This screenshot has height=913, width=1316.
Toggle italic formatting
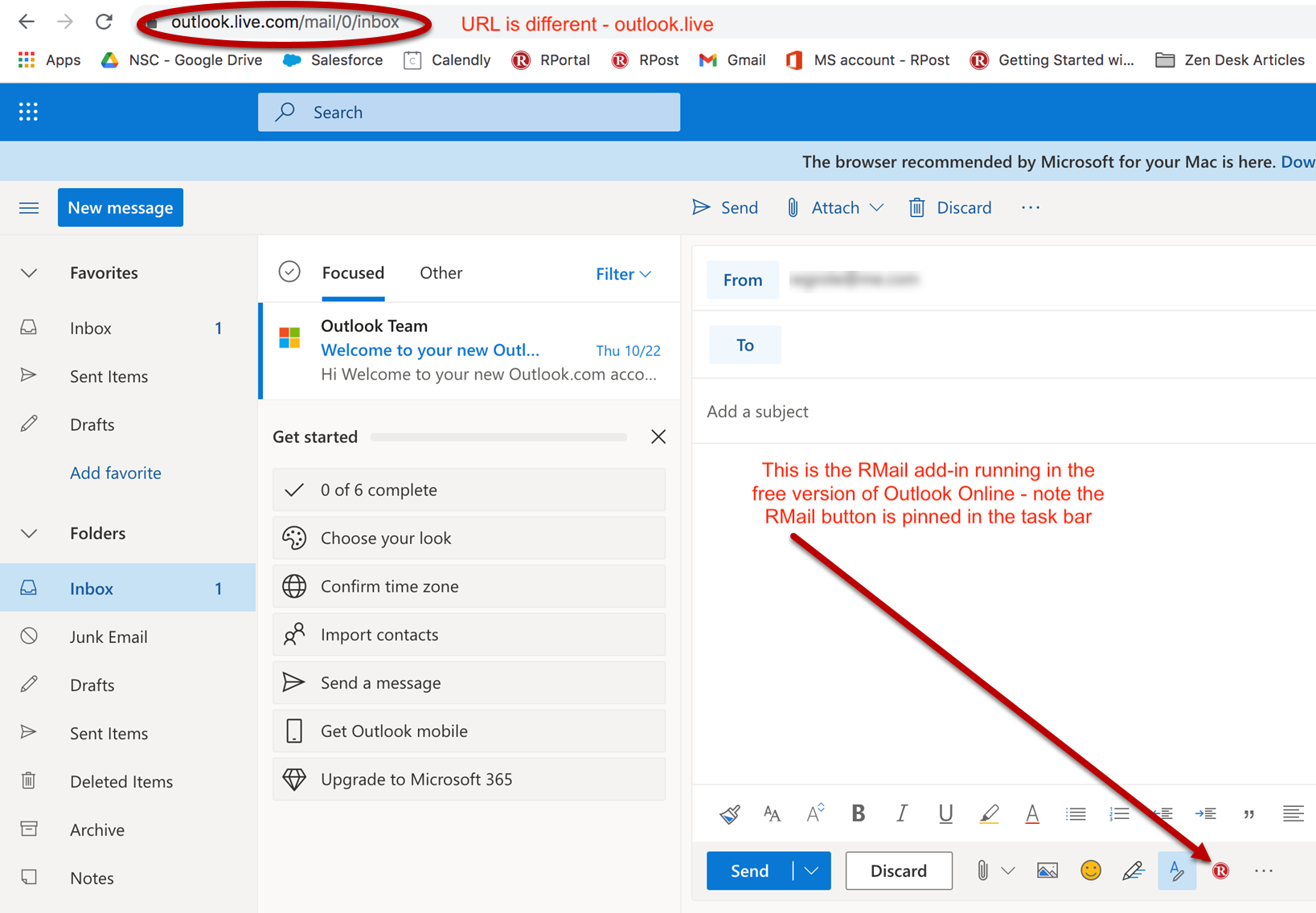(x=902, y=813)
